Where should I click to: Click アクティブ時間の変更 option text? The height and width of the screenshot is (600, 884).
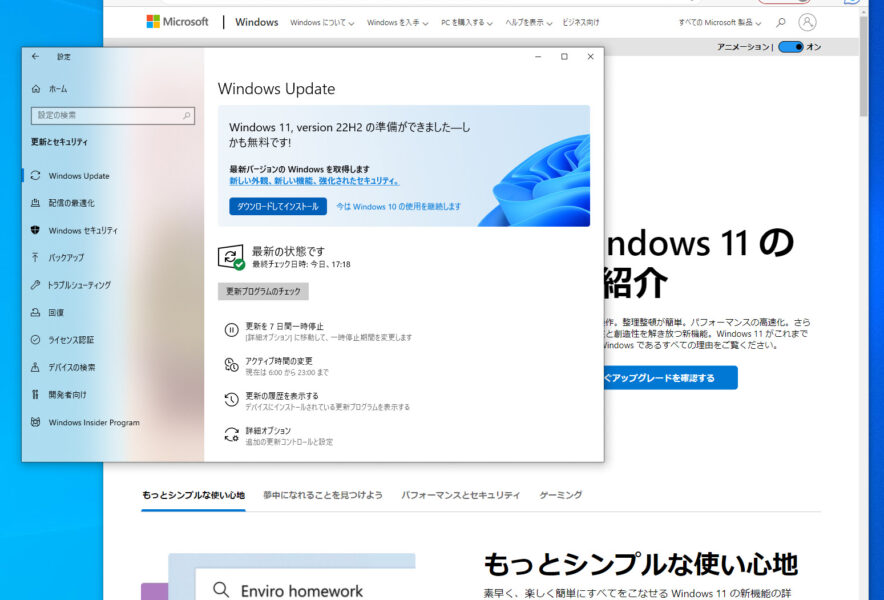pos(279,361)
